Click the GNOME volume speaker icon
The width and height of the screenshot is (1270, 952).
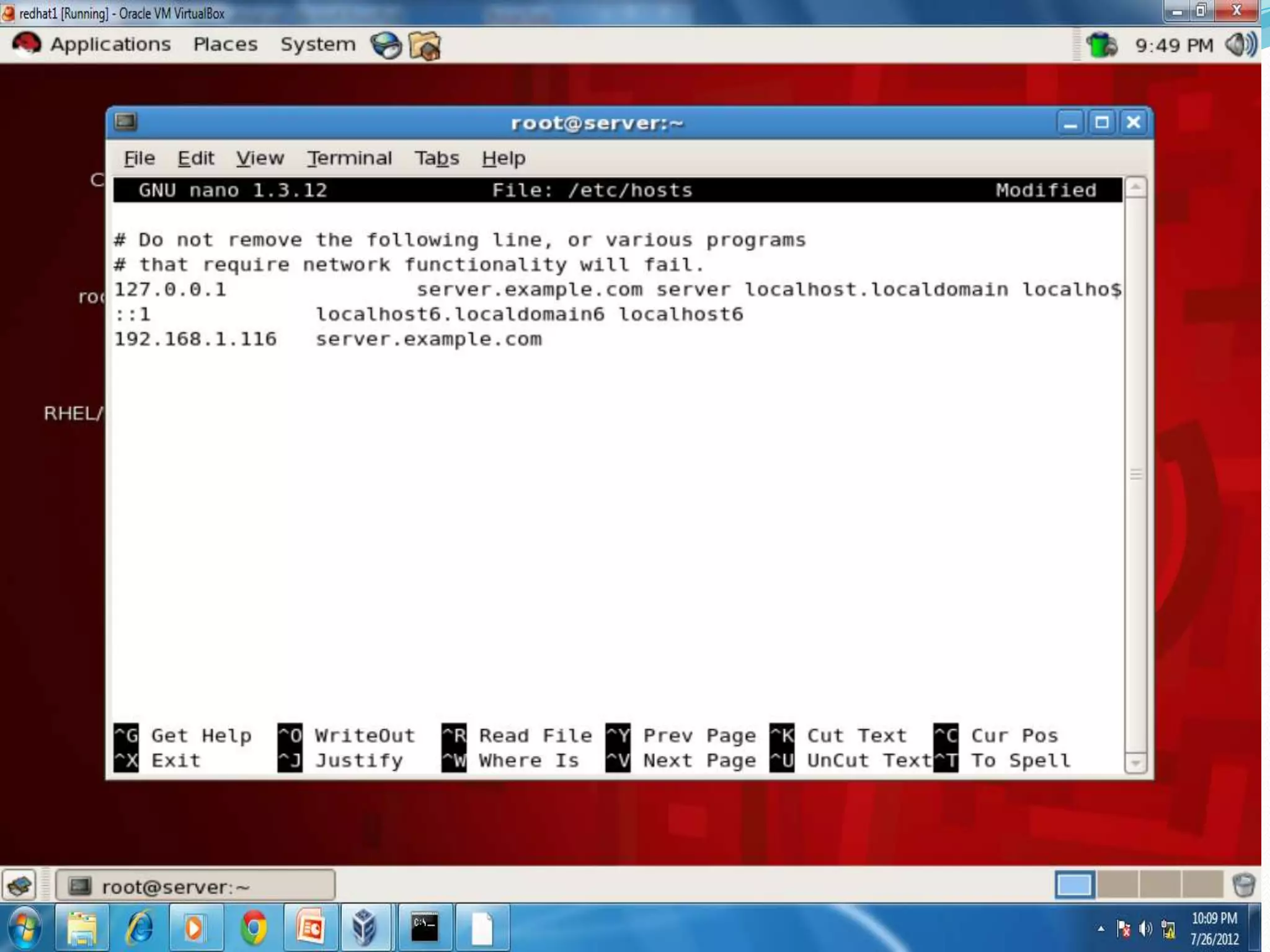1240,45
